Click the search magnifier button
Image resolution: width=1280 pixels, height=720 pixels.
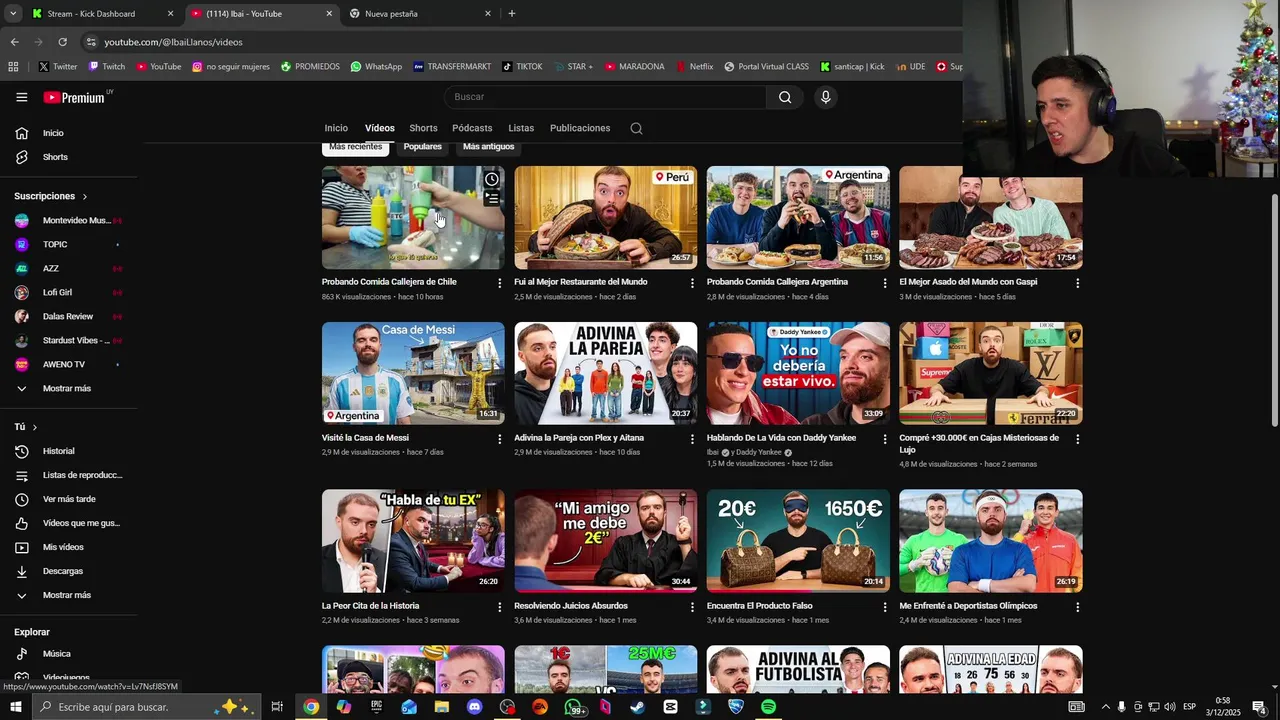785,97
